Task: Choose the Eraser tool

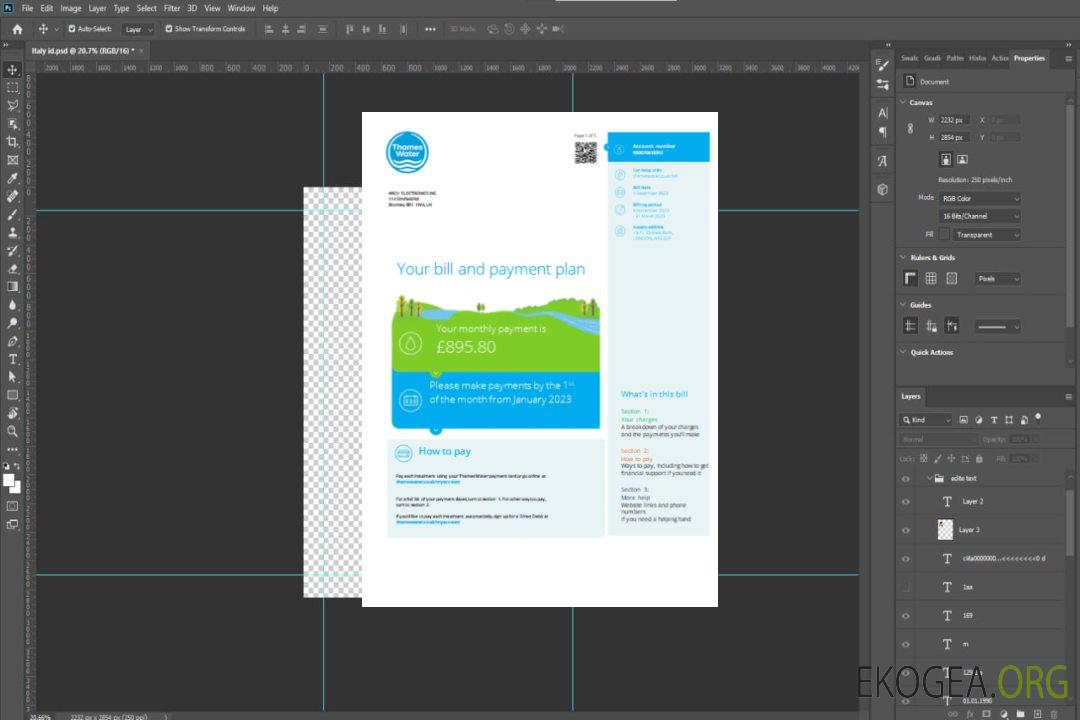Action: [13, 269]
